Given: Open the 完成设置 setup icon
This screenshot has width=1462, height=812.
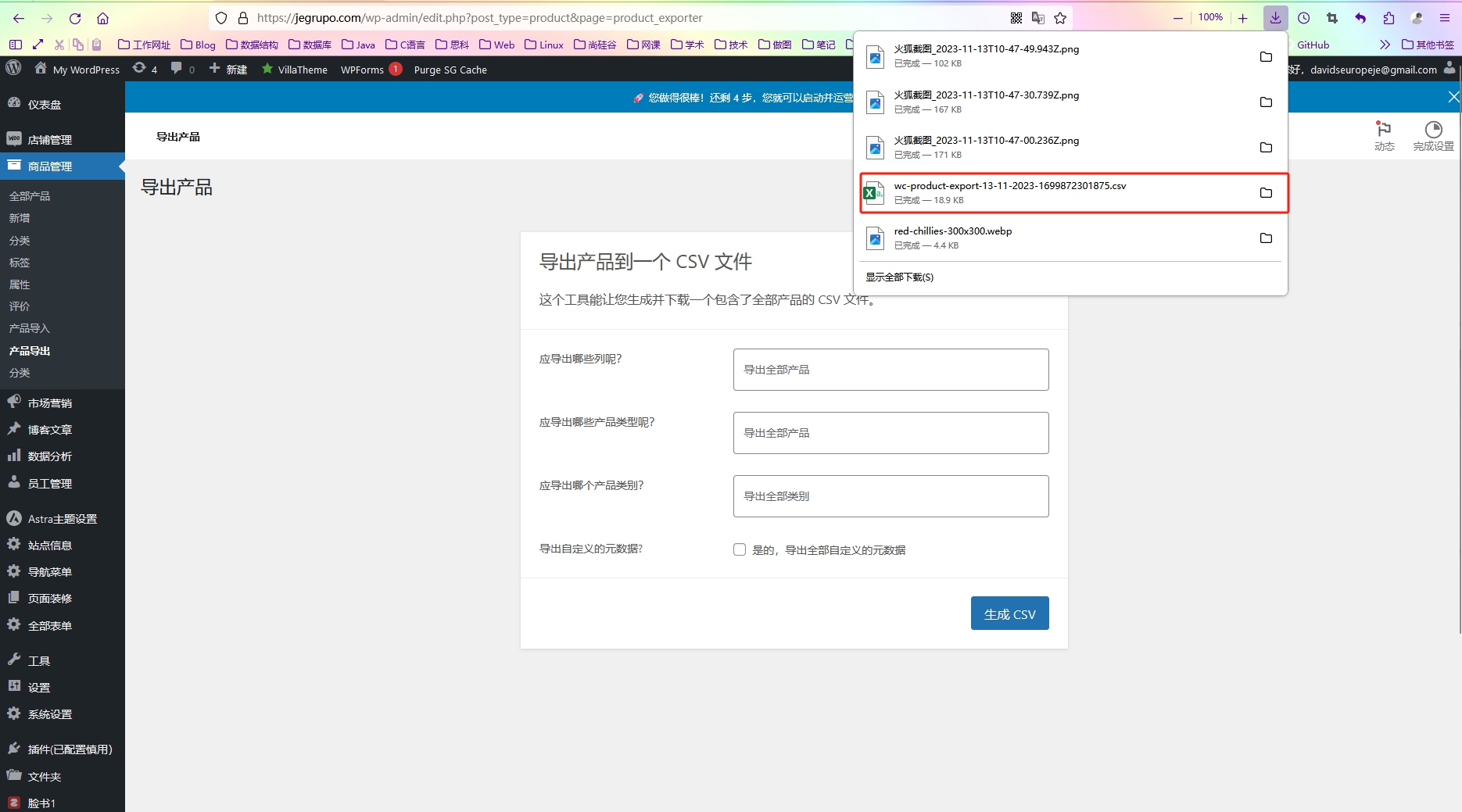Looking at the screenshot, I should pos(1433,136).
